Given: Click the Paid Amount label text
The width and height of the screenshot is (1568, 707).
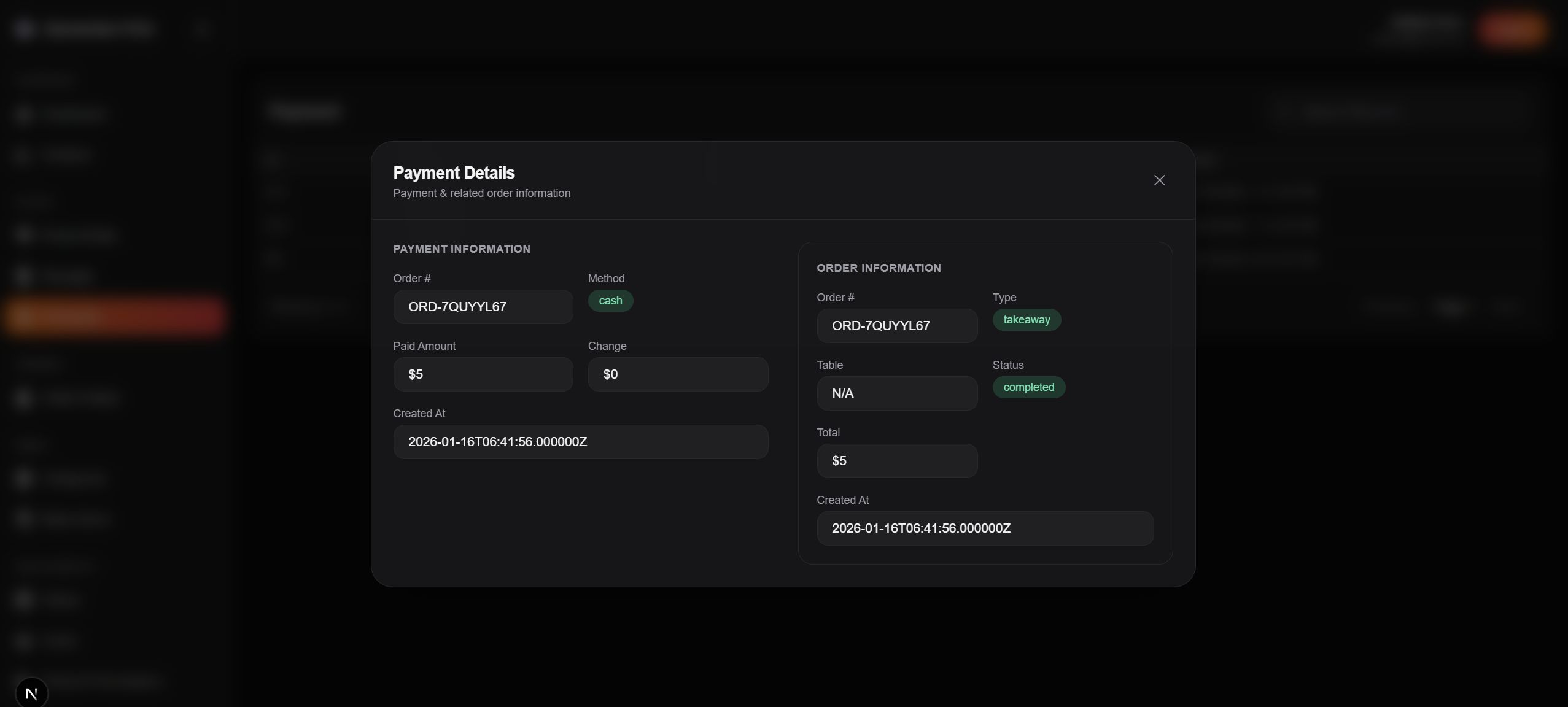Looking at the screenshot, I should click(x=424, y=346).
